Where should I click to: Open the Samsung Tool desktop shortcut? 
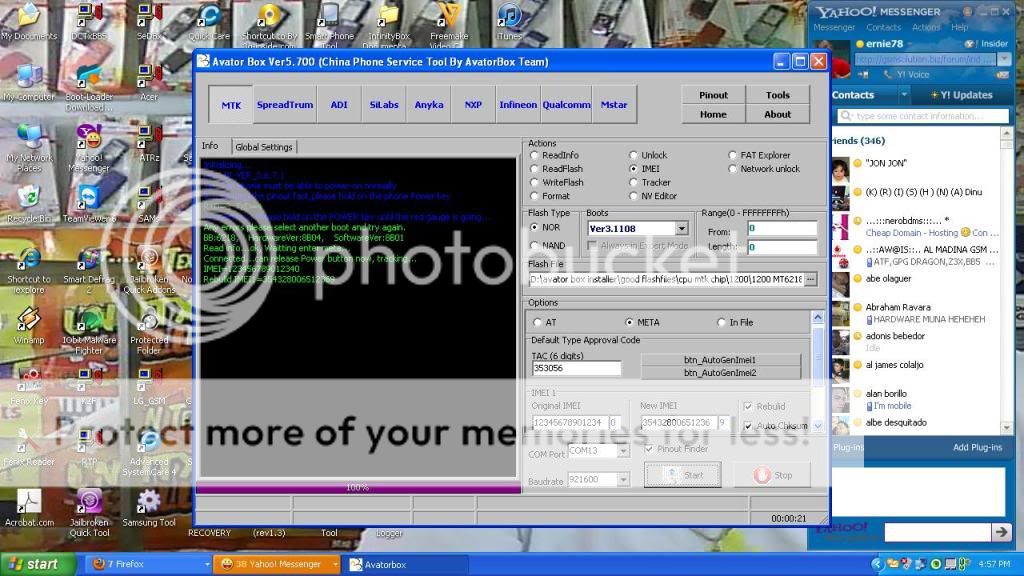click(148, 502)
